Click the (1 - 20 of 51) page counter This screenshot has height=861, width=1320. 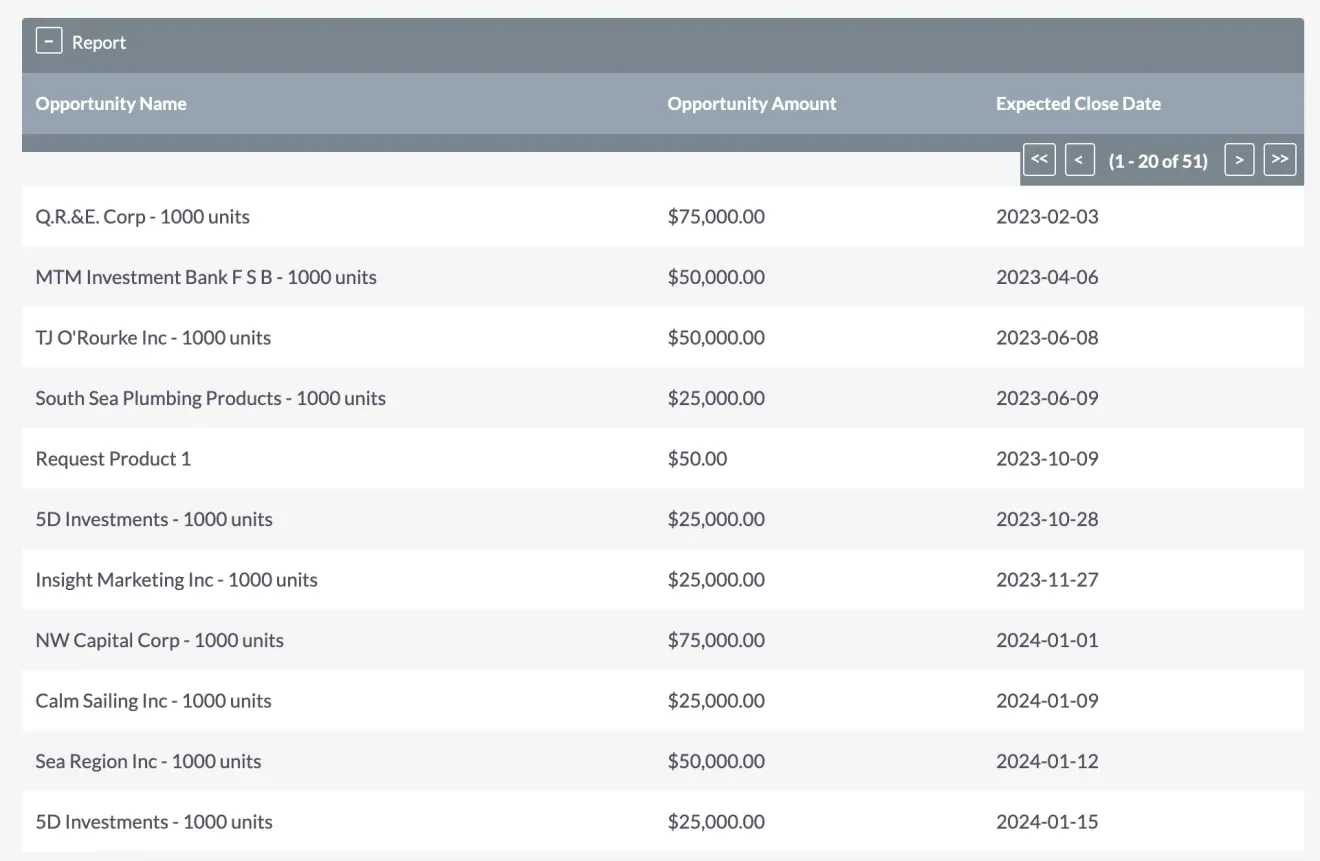(1157, 160)
